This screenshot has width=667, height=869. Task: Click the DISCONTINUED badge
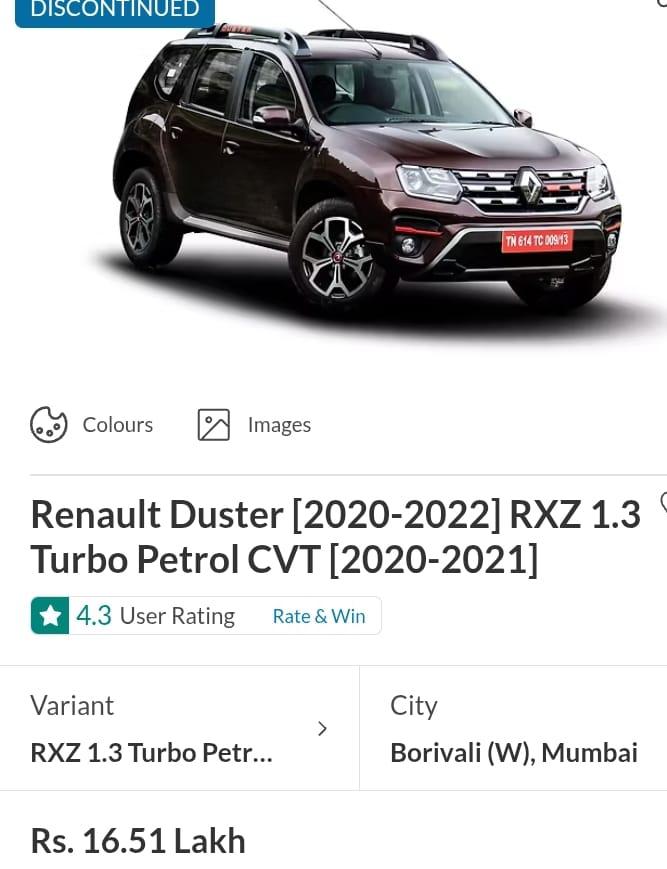coord(115,11)
